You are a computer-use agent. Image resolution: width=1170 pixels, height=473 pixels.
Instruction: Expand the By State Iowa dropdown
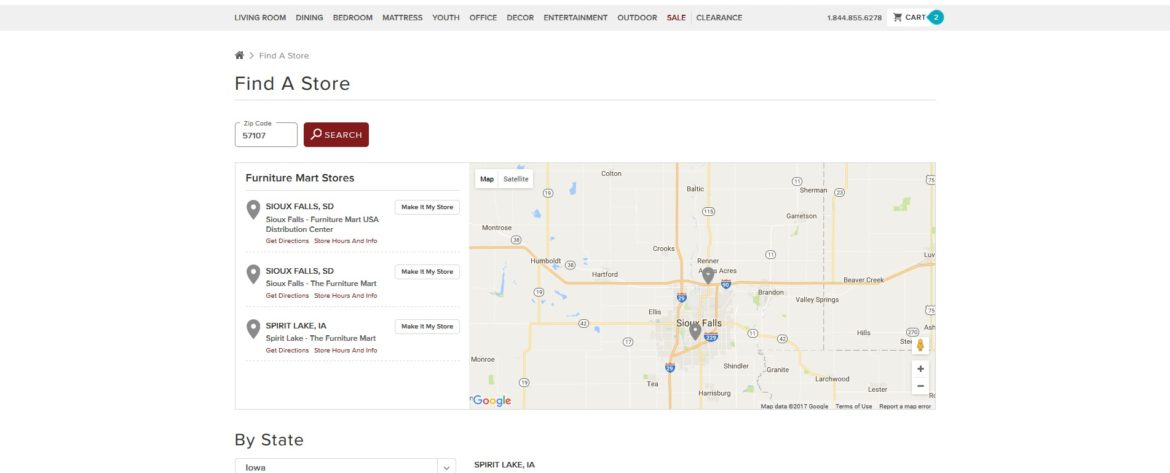[345, 467]
